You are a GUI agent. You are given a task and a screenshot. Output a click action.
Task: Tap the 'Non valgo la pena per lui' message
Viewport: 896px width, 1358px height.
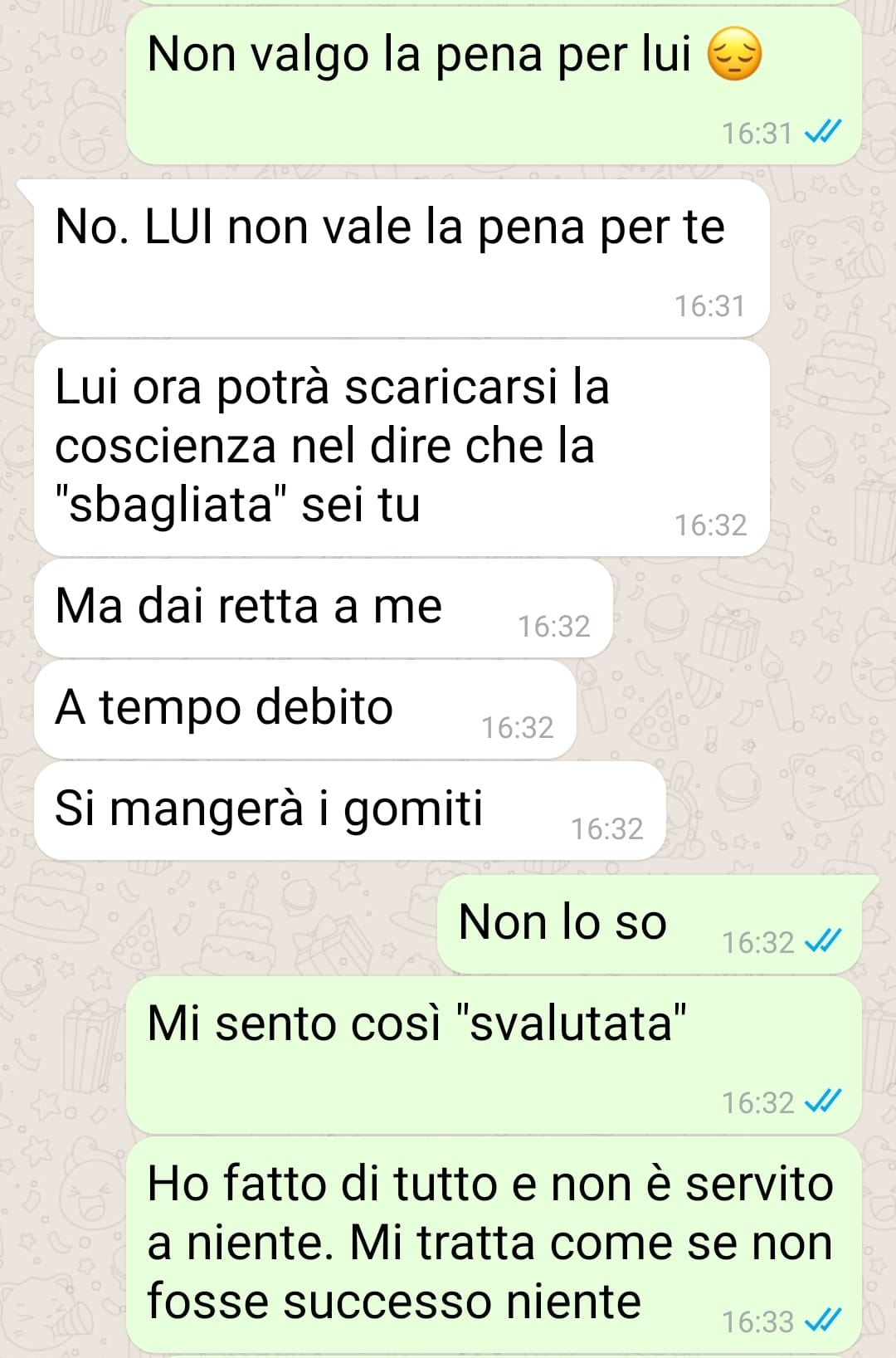pyautogui.click(x=494, y=86)
